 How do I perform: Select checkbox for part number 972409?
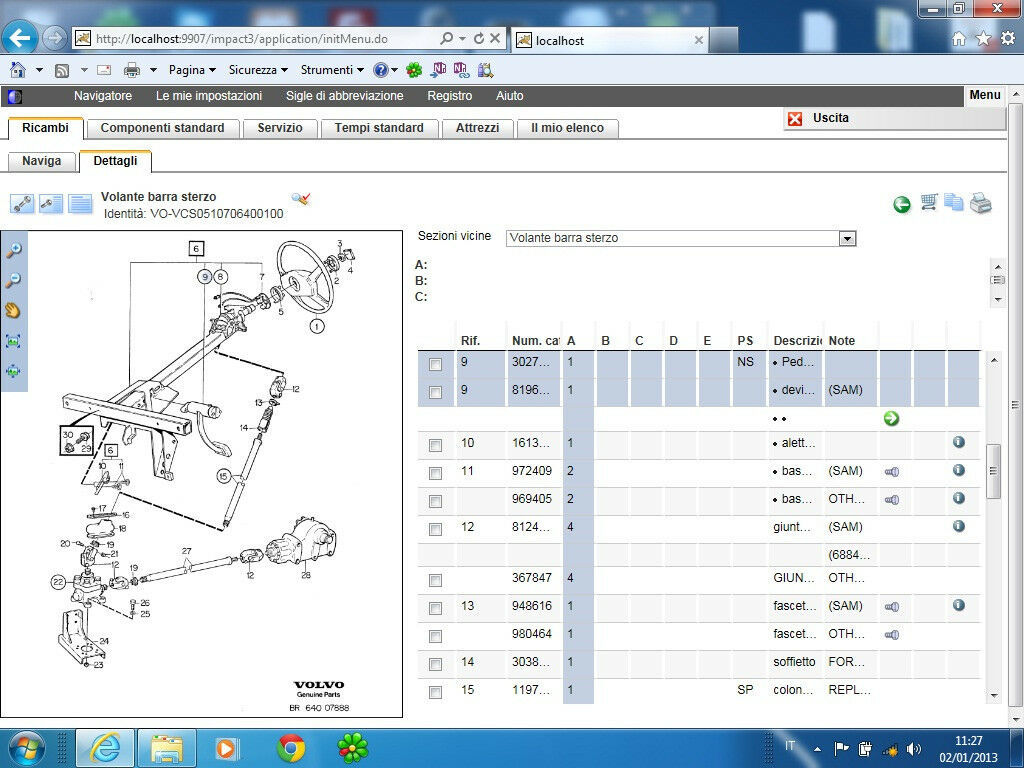435,473
